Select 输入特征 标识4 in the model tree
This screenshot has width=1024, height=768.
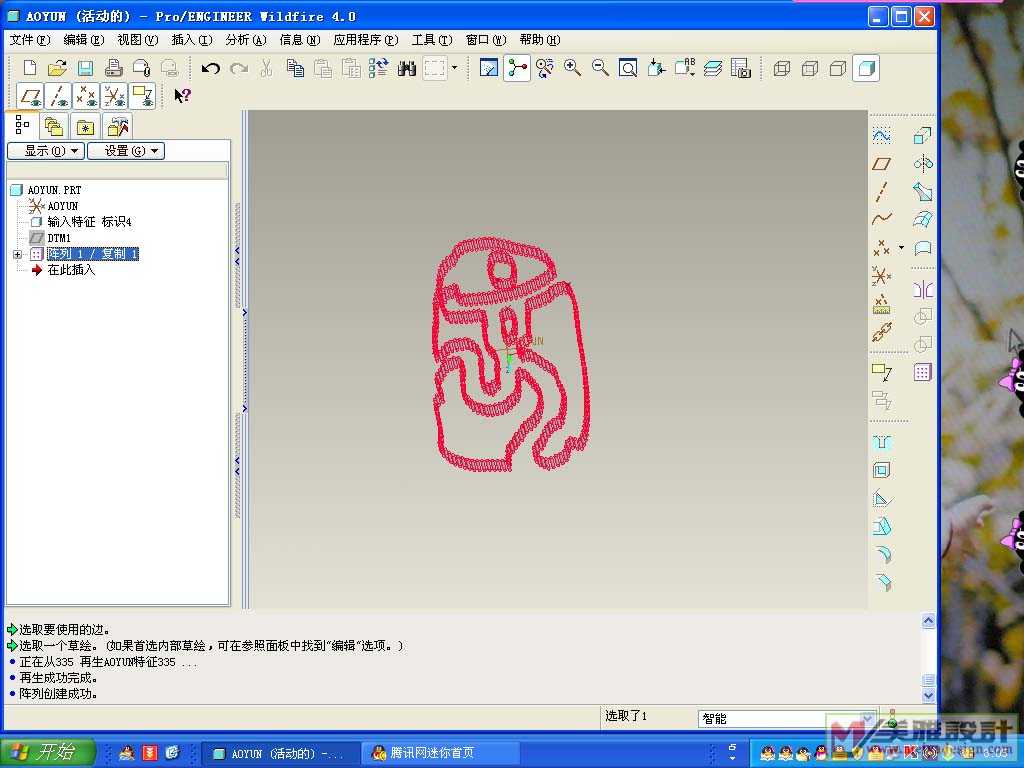tap(89, 222)
